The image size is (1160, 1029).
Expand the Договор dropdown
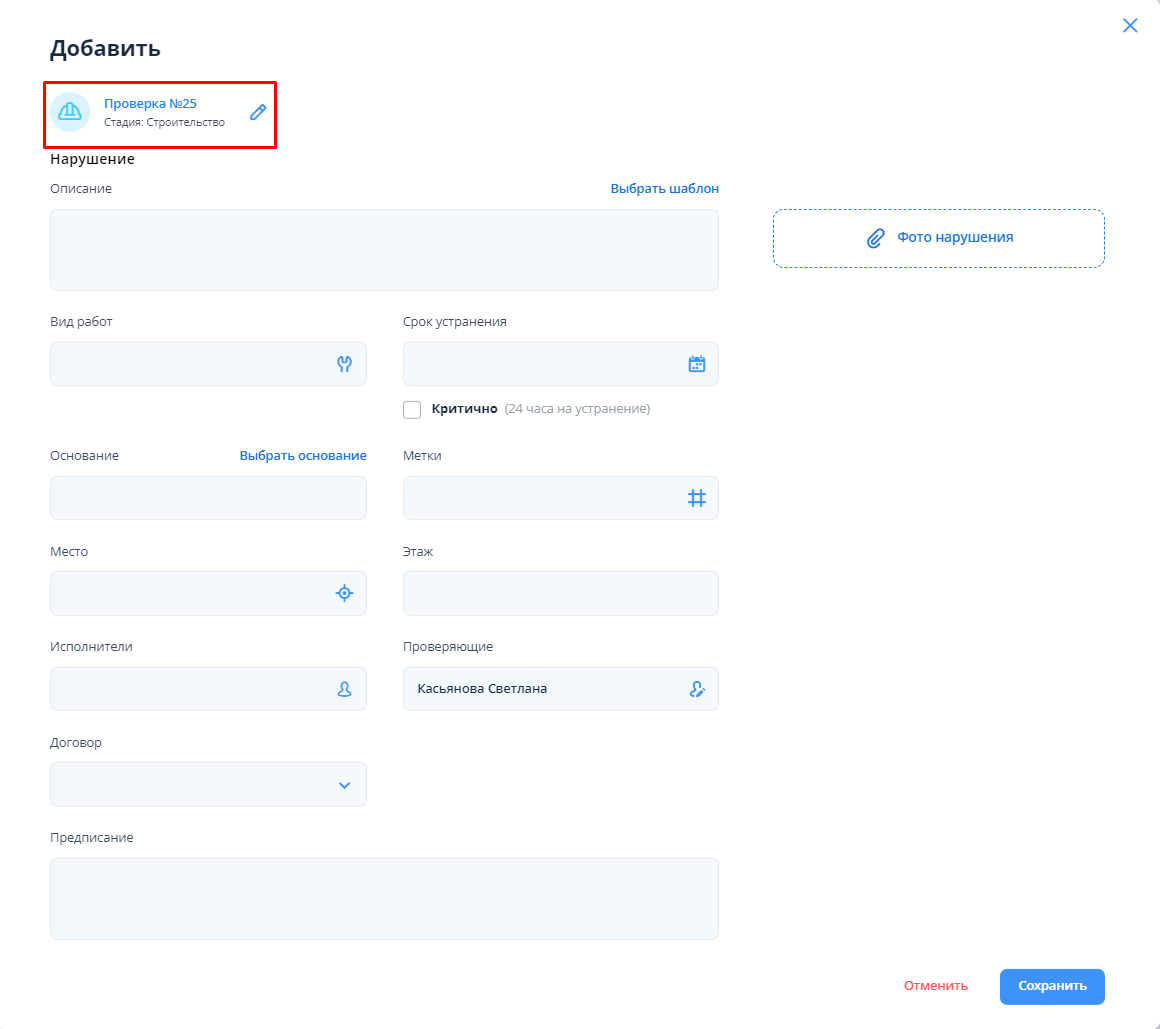click(x=344, y=785)
